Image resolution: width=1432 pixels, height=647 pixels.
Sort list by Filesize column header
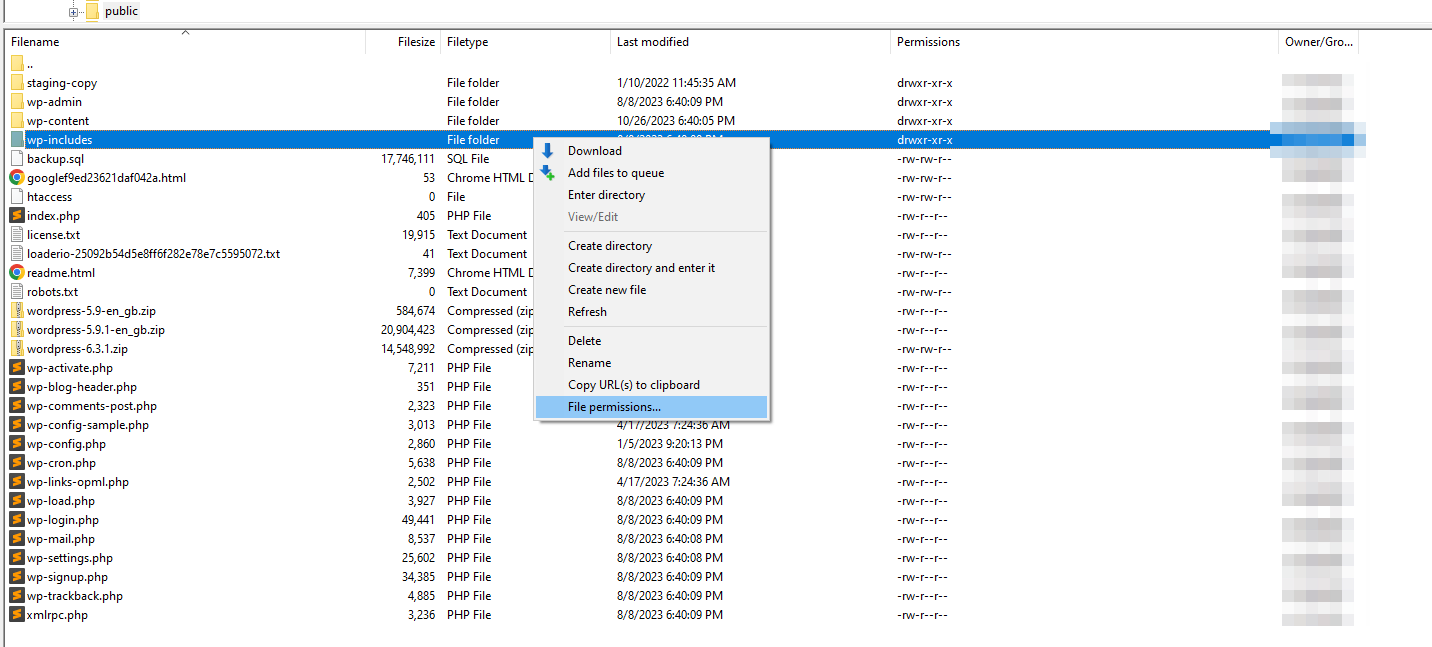404,42
